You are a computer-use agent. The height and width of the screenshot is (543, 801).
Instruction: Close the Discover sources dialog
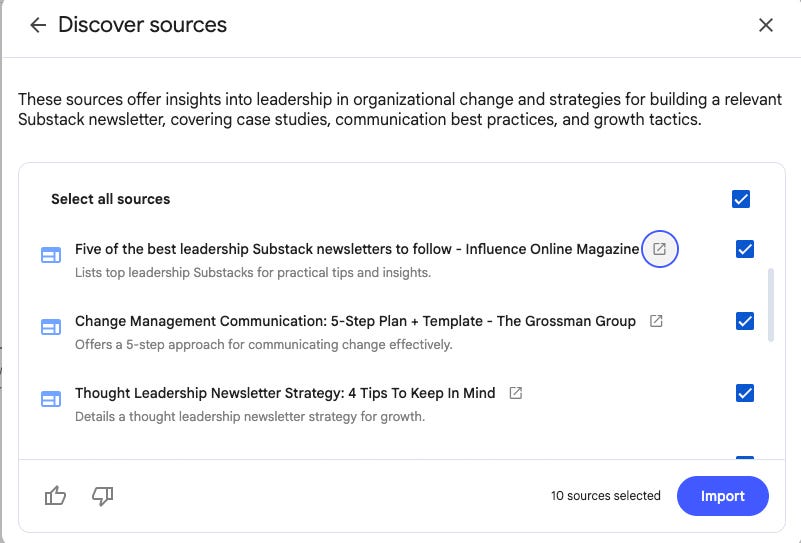(766, 25)
